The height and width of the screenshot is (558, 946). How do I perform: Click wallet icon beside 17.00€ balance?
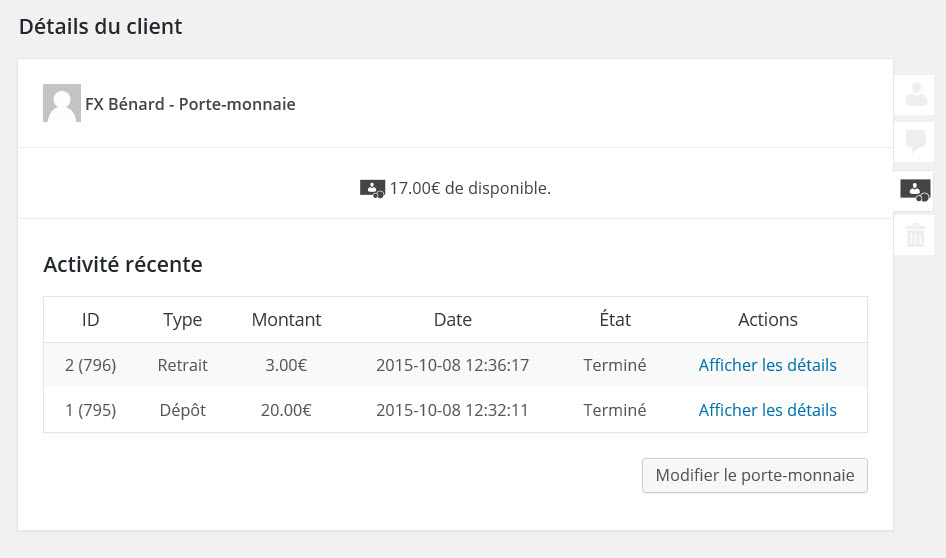pyautogui.click(x=372, y=188)
